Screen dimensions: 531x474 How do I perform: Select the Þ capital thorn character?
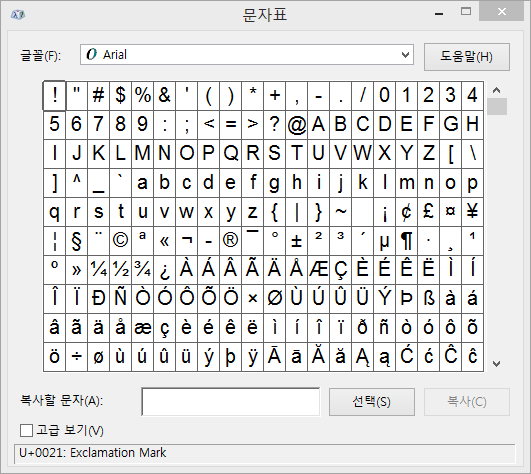click(406, 299)
